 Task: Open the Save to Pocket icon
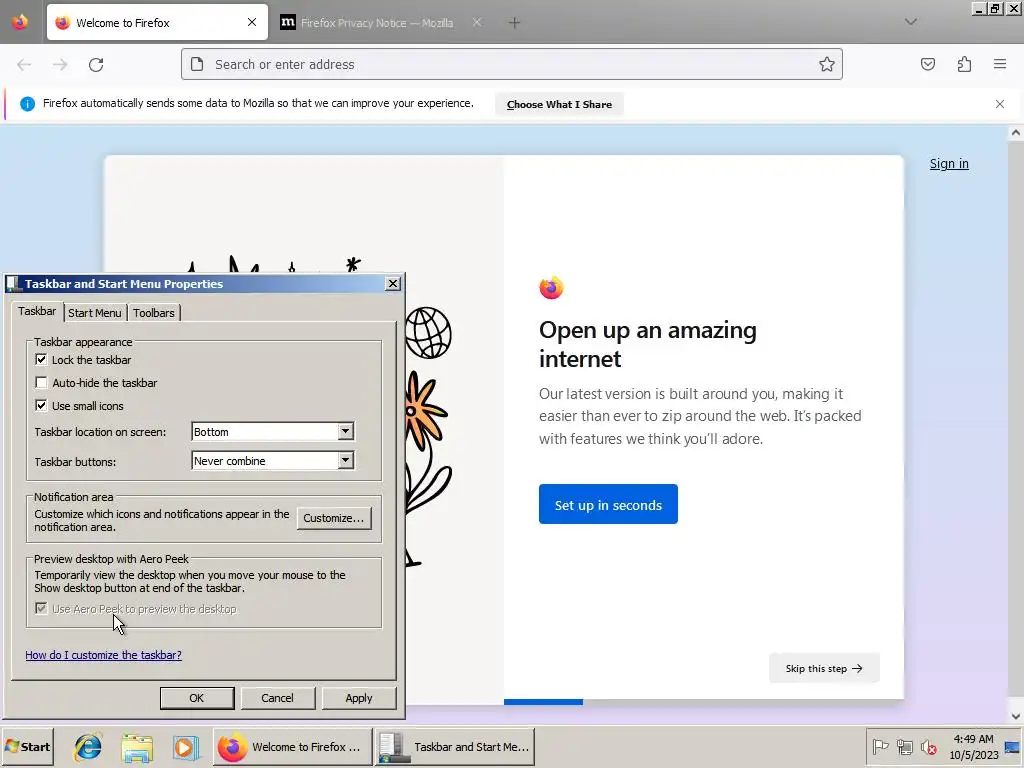click(x=928, y=64)
